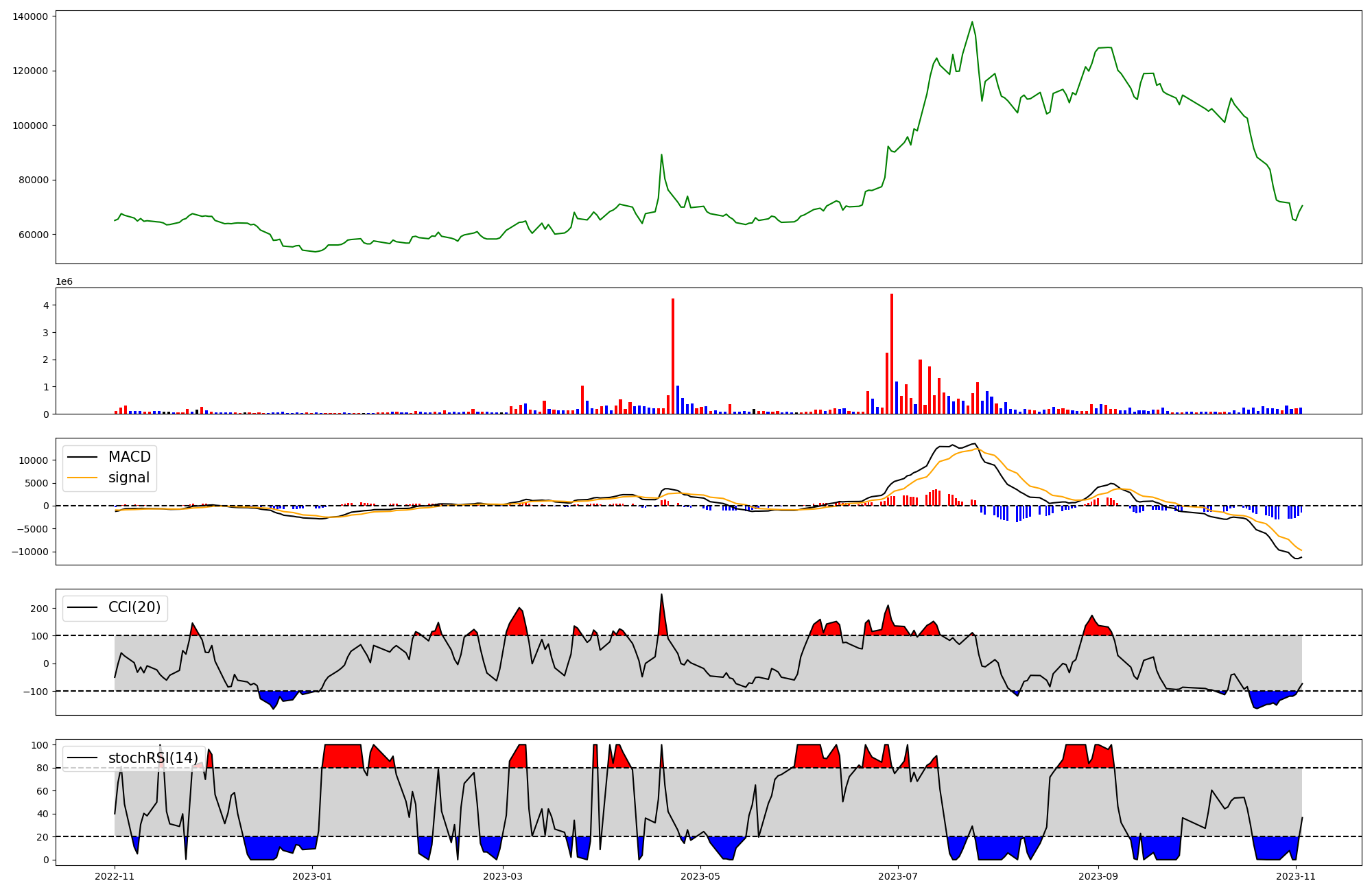Click the 2023-01 x-axis date label
This screenshot has width=1372, height=892.
[x=312, y=876]
